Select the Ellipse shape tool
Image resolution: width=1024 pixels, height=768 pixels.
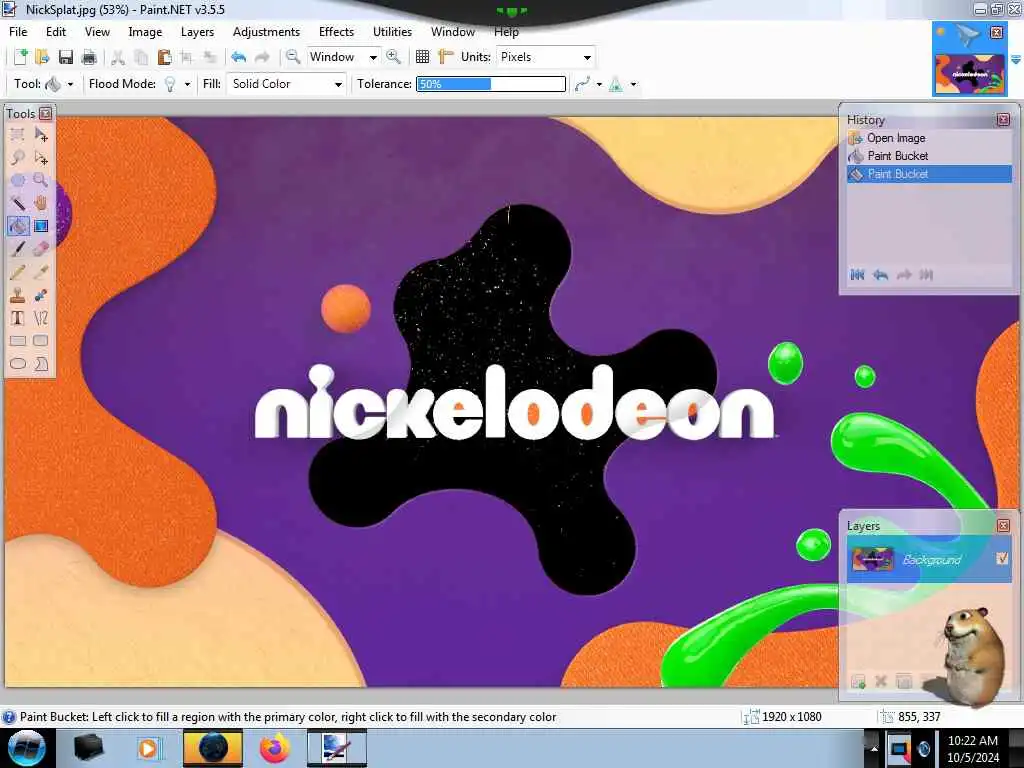(x=18, y=364)
